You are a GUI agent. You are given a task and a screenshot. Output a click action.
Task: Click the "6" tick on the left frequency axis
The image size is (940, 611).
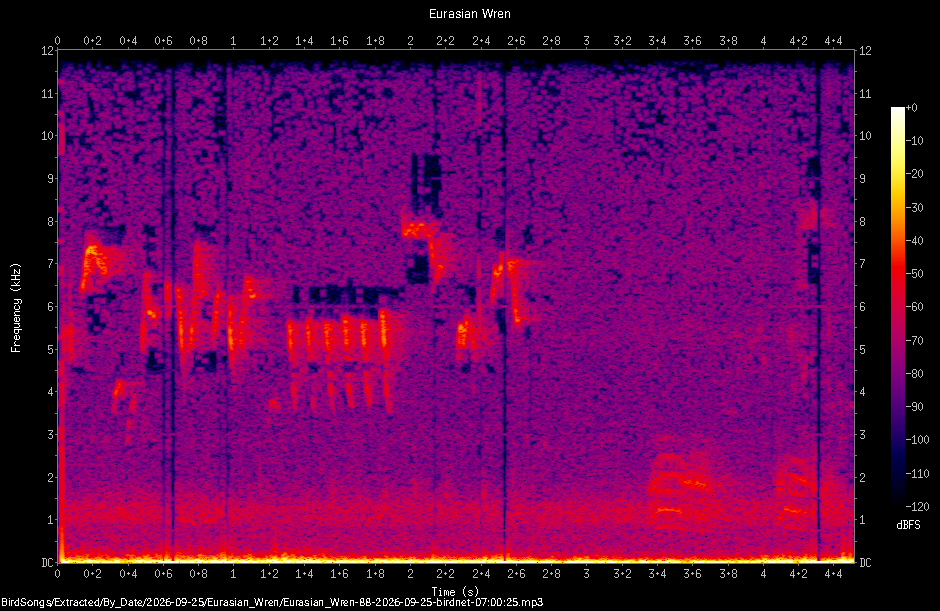coord(50,306)
